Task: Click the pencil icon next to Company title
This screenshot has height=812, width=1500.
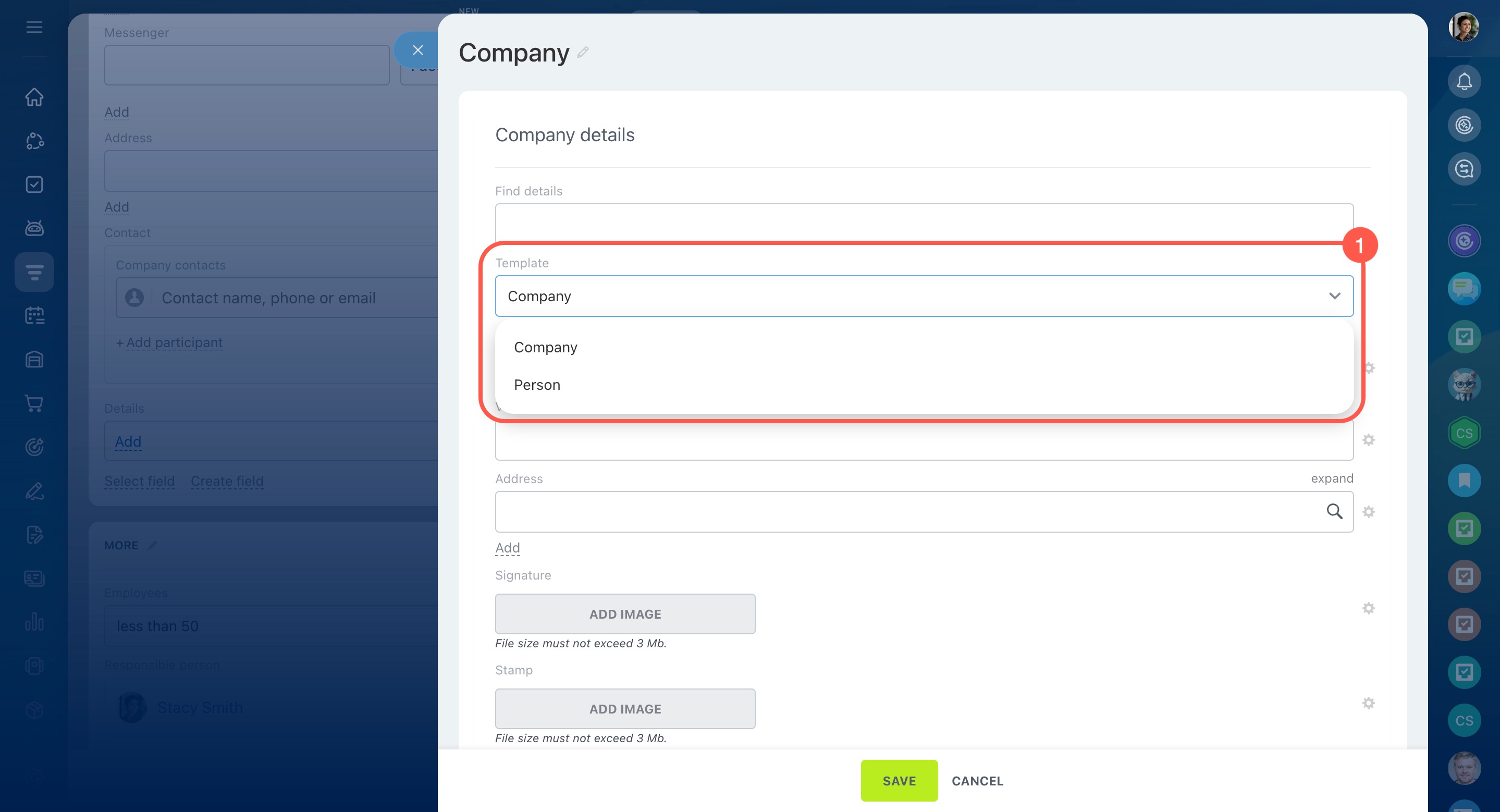Action: tap(583, 53)
